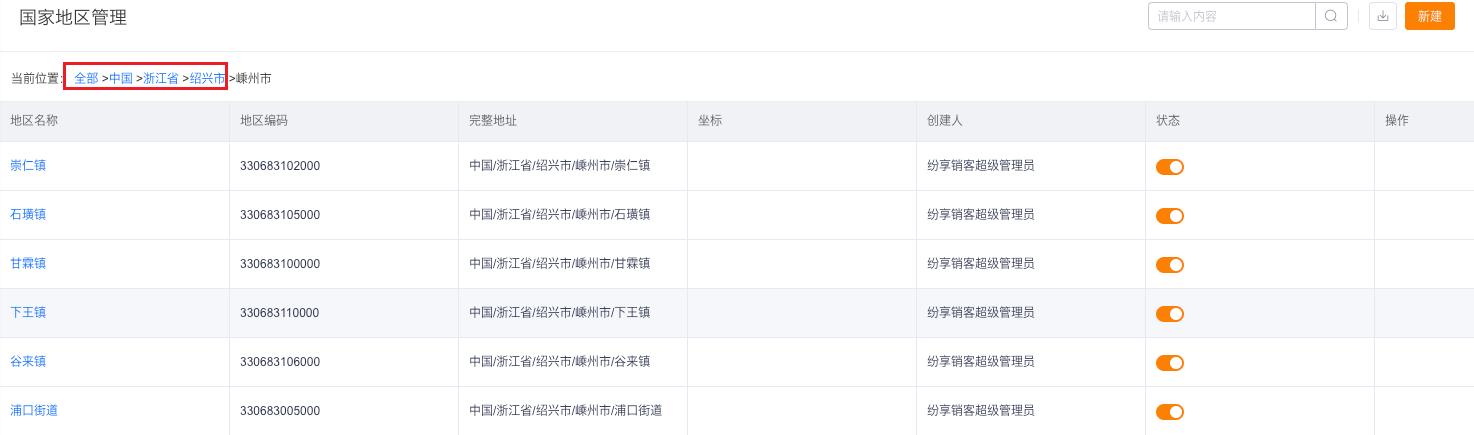Open the 下王镇 region link
The width and height of the screenshot is (1474, 435).
[28, 312]
